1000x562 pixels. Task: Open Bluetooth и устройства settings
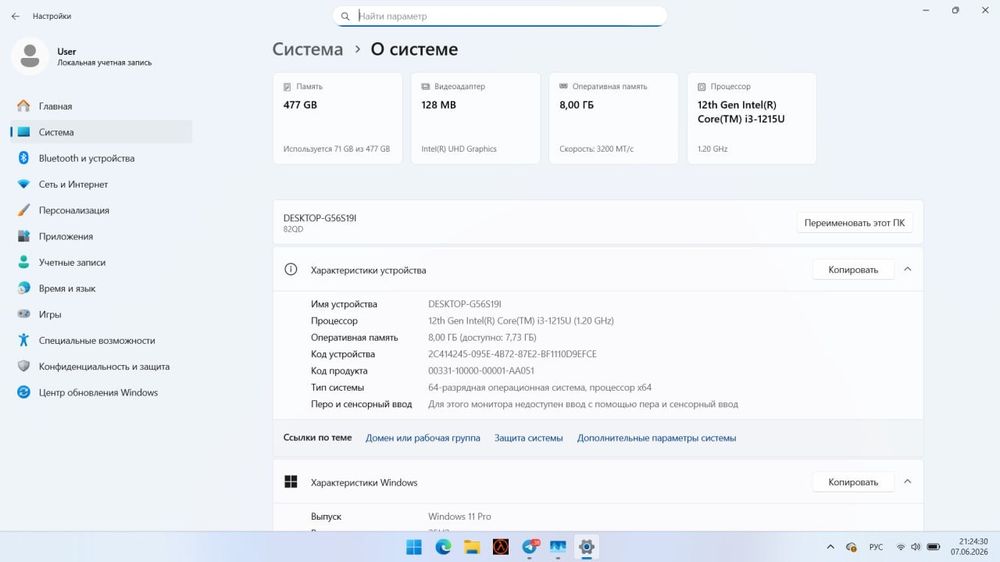click(x=101, y=158)
